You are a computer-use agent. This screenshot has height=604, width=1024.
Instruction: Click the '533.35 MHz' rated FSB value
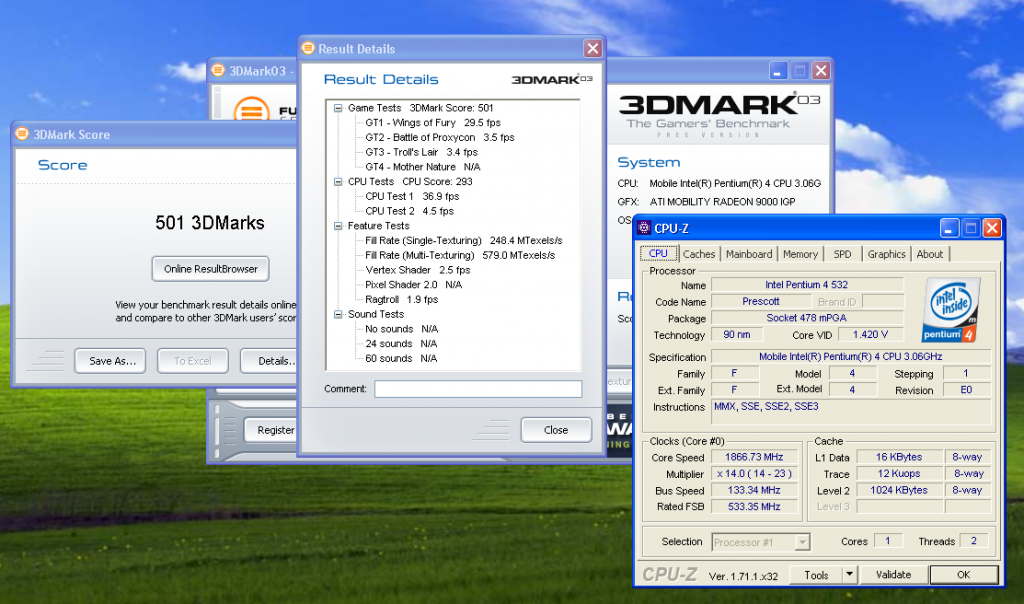point(754,507)
